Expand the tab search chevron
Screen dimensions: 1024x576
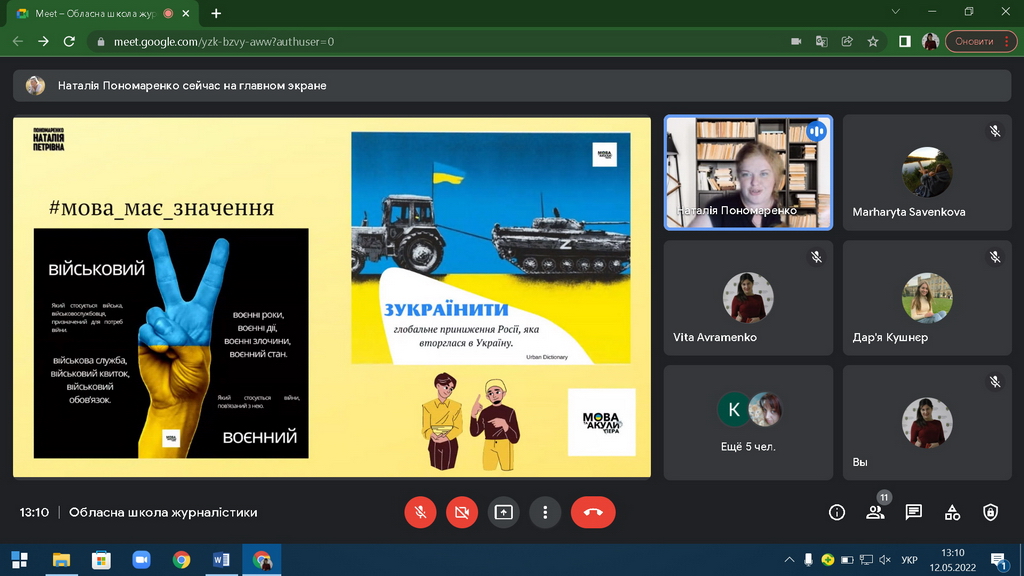coord(895,12)
